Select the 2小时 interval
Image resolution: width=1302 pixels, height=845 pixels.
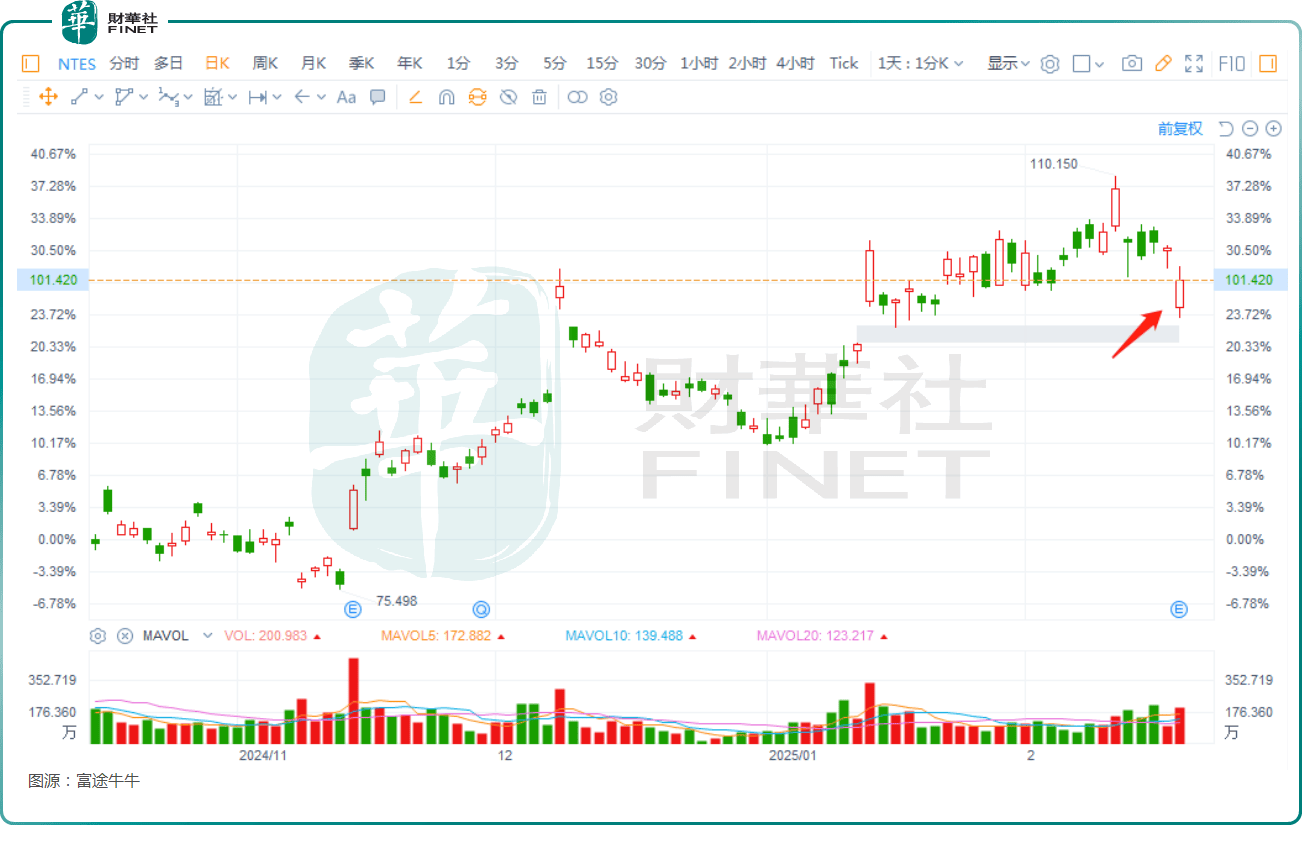pyautogui.click(x=747, y=63)
